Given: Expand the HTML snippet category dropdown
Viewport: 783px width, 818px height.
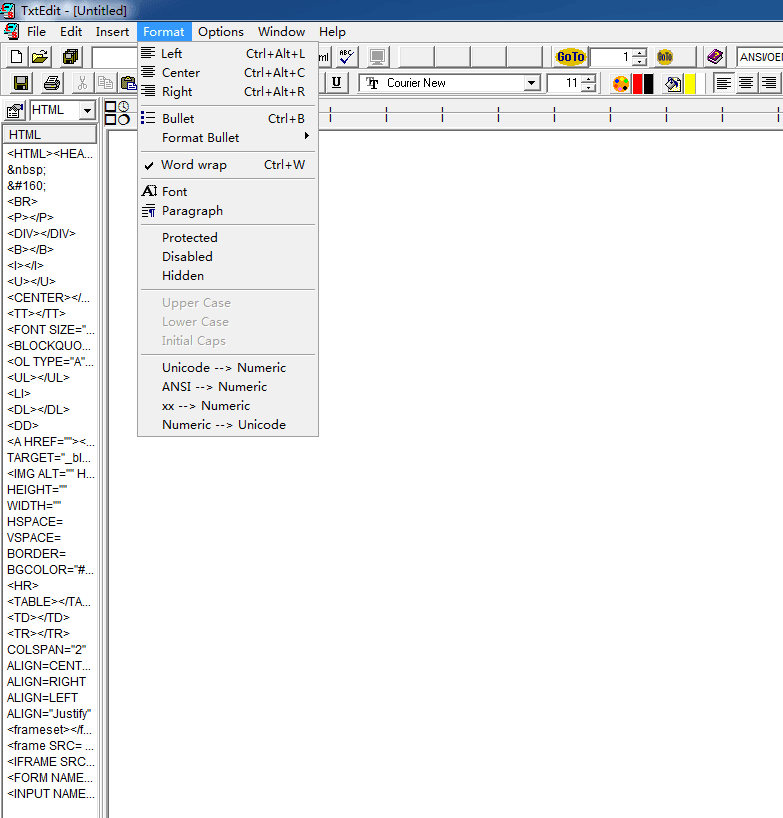Looking at the screenshot, I should click(87, 110).
